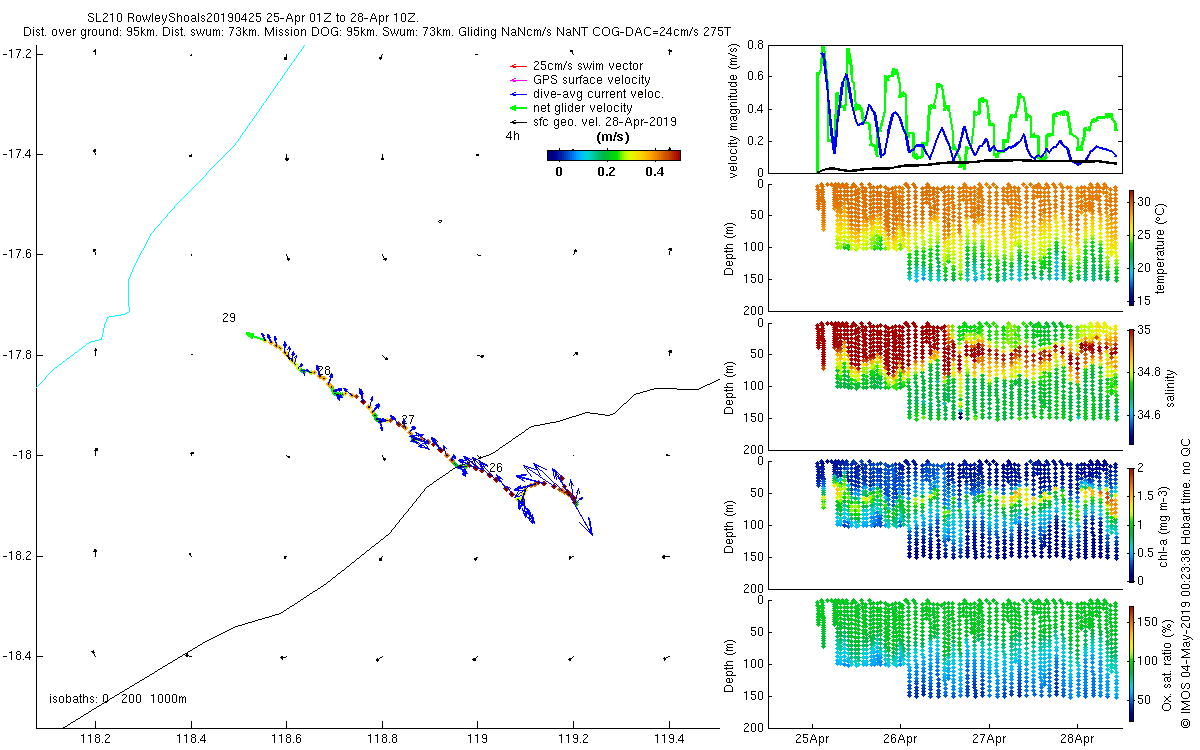Image resolution: width=1200 pixels, height=750 pixels.
Task: Click the 119 longitude tick label
Action: click(477, 741)
